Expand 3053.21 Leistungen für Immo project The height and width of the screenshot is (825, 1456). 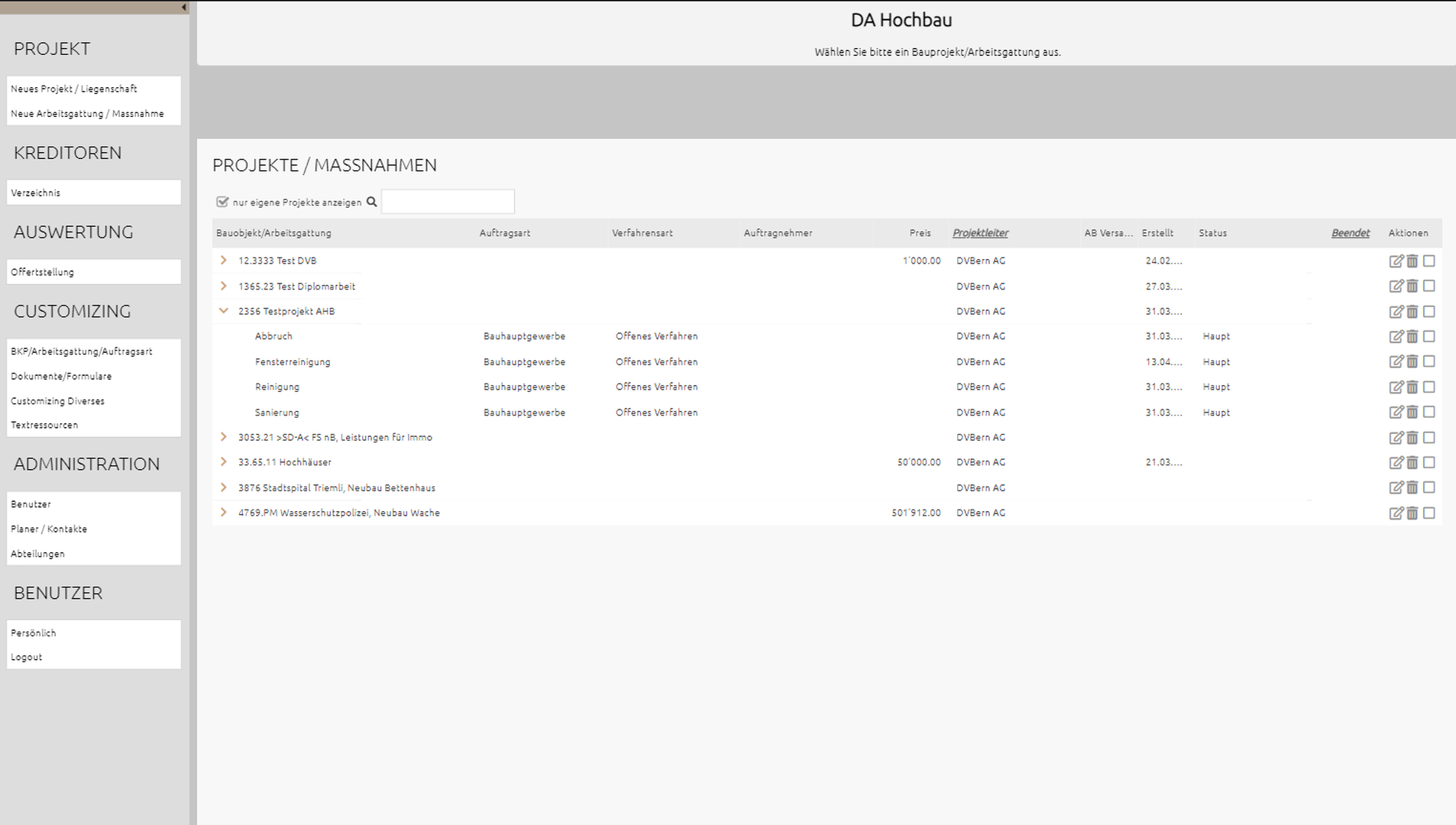[224, 437]
